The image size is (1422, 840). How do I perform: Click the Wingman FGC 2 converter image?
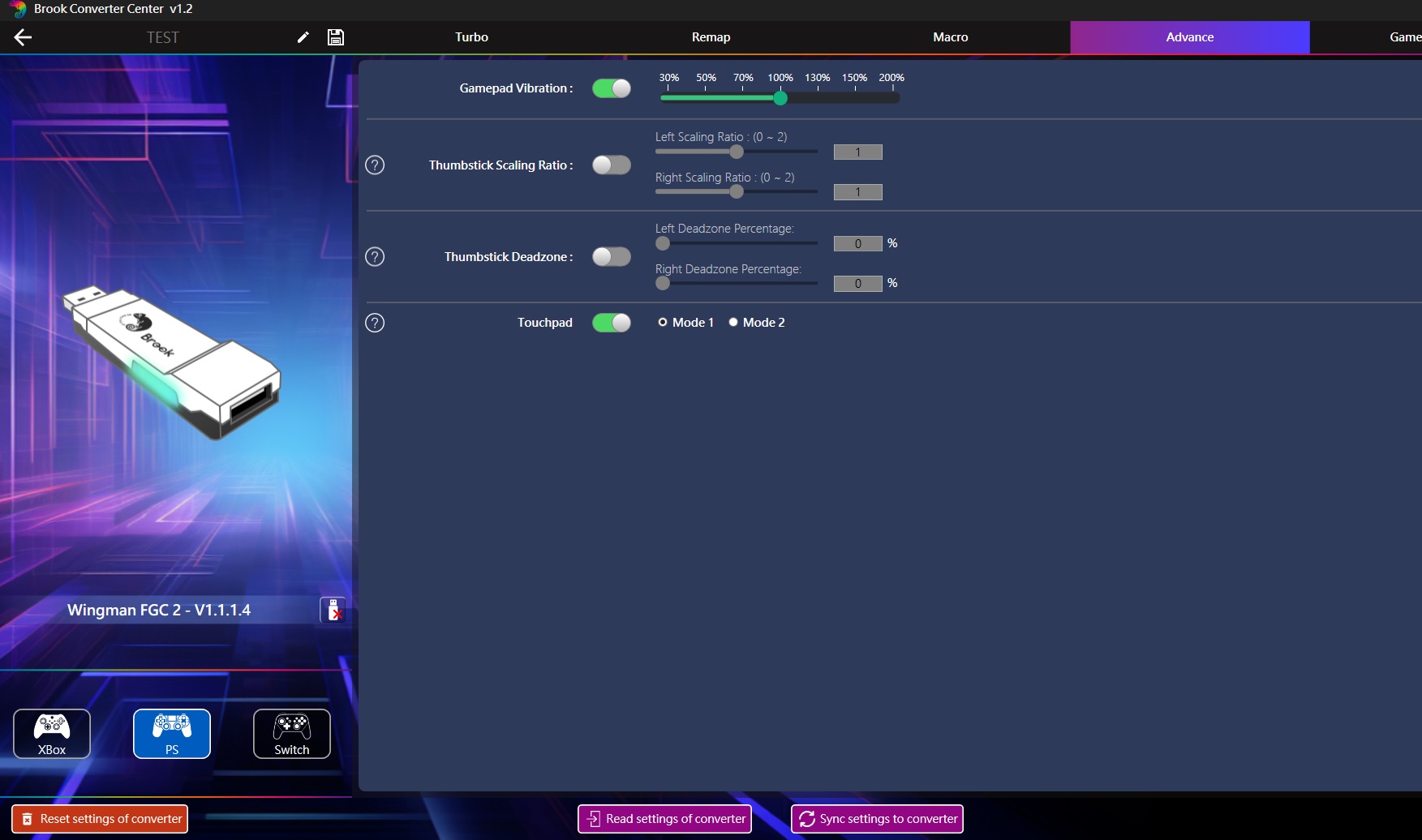172,362
